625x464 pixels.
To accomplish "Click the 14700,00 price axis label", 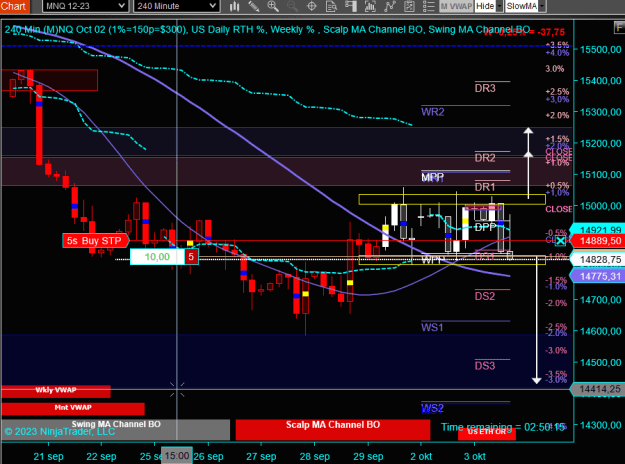I will 601,300.
